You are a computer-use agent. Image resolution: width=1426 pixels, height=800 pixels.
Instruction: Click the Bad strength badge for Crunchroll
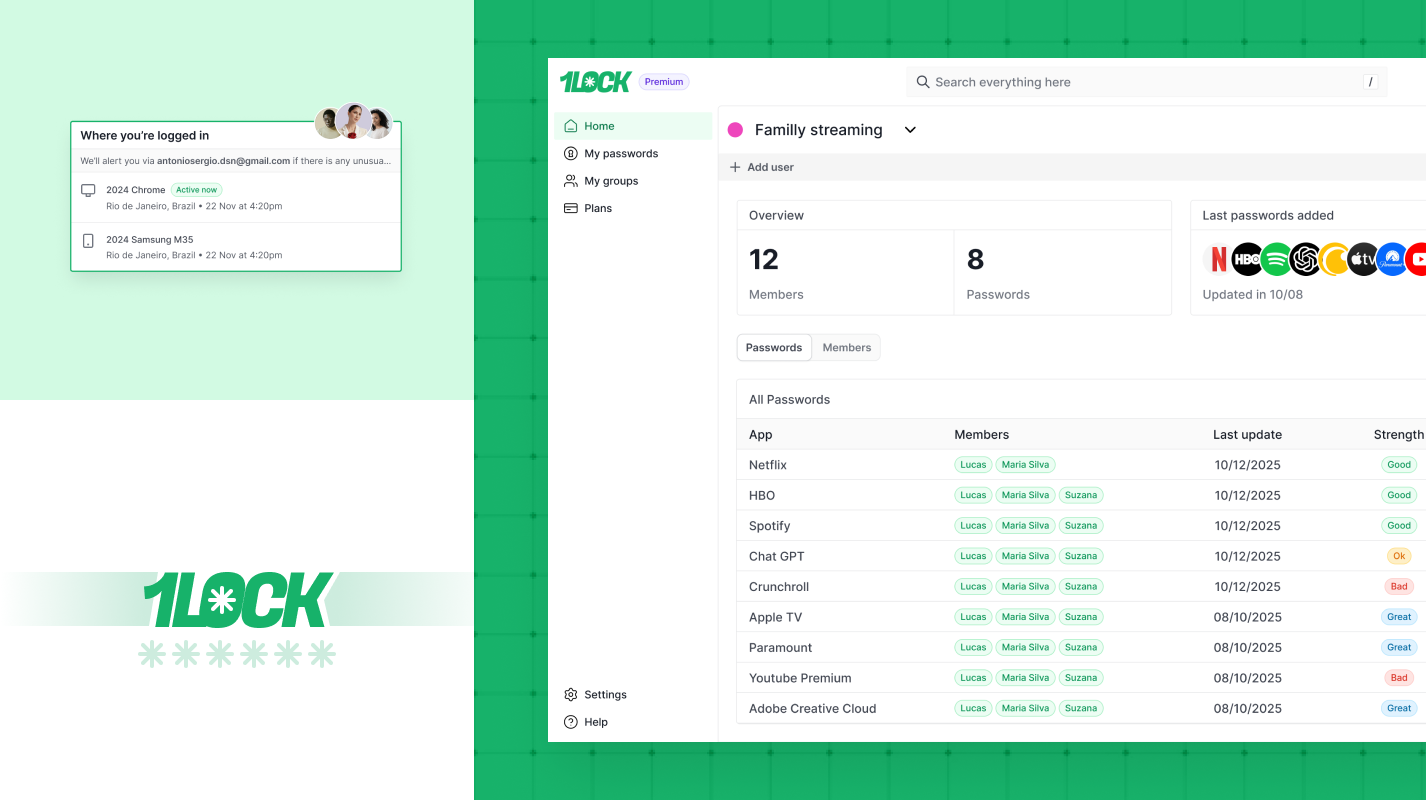click(1399, 587)
